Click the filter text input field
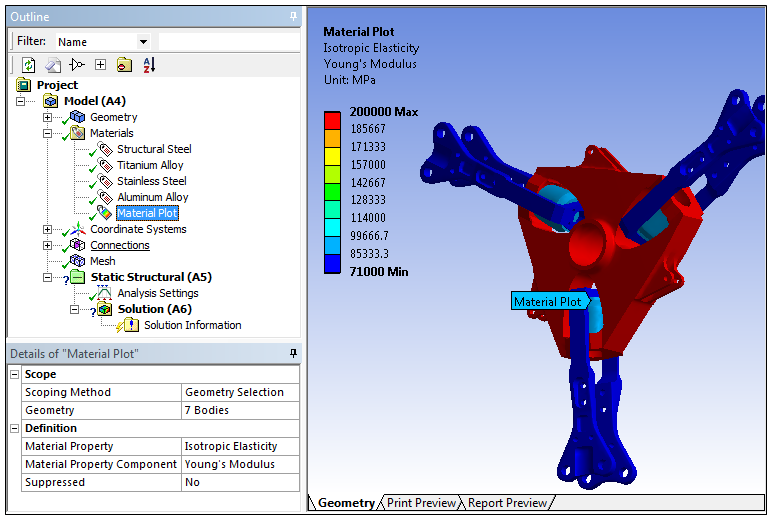 [228, 42]
